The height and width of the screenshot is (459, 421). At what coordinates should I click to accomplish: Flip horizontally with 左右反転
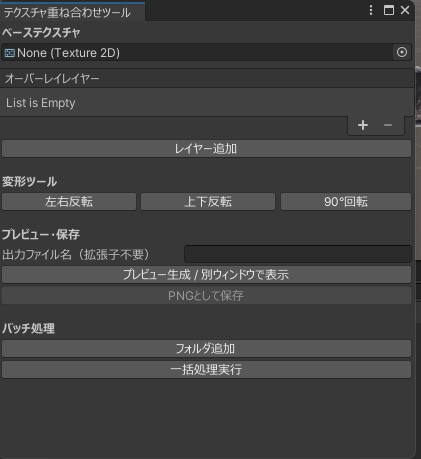click(x=69, y=202)
